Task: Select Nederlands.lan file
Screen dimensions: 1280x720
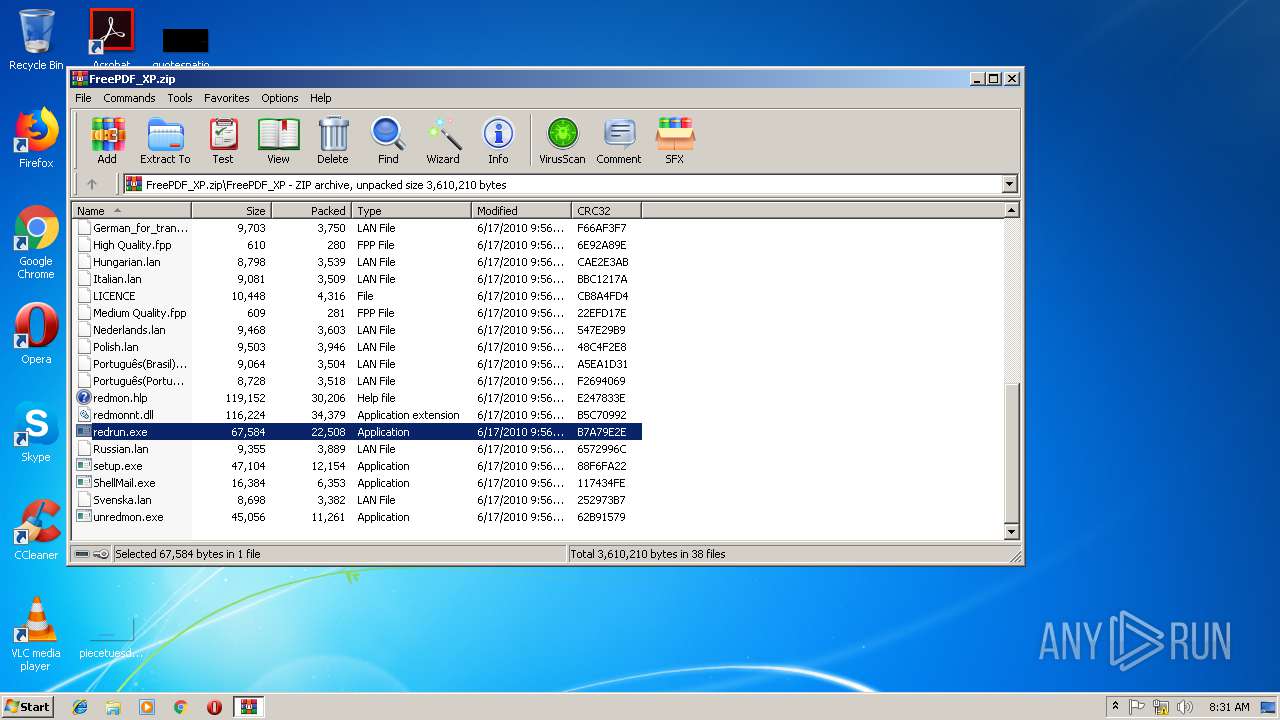Action: [x=357, y=330]
